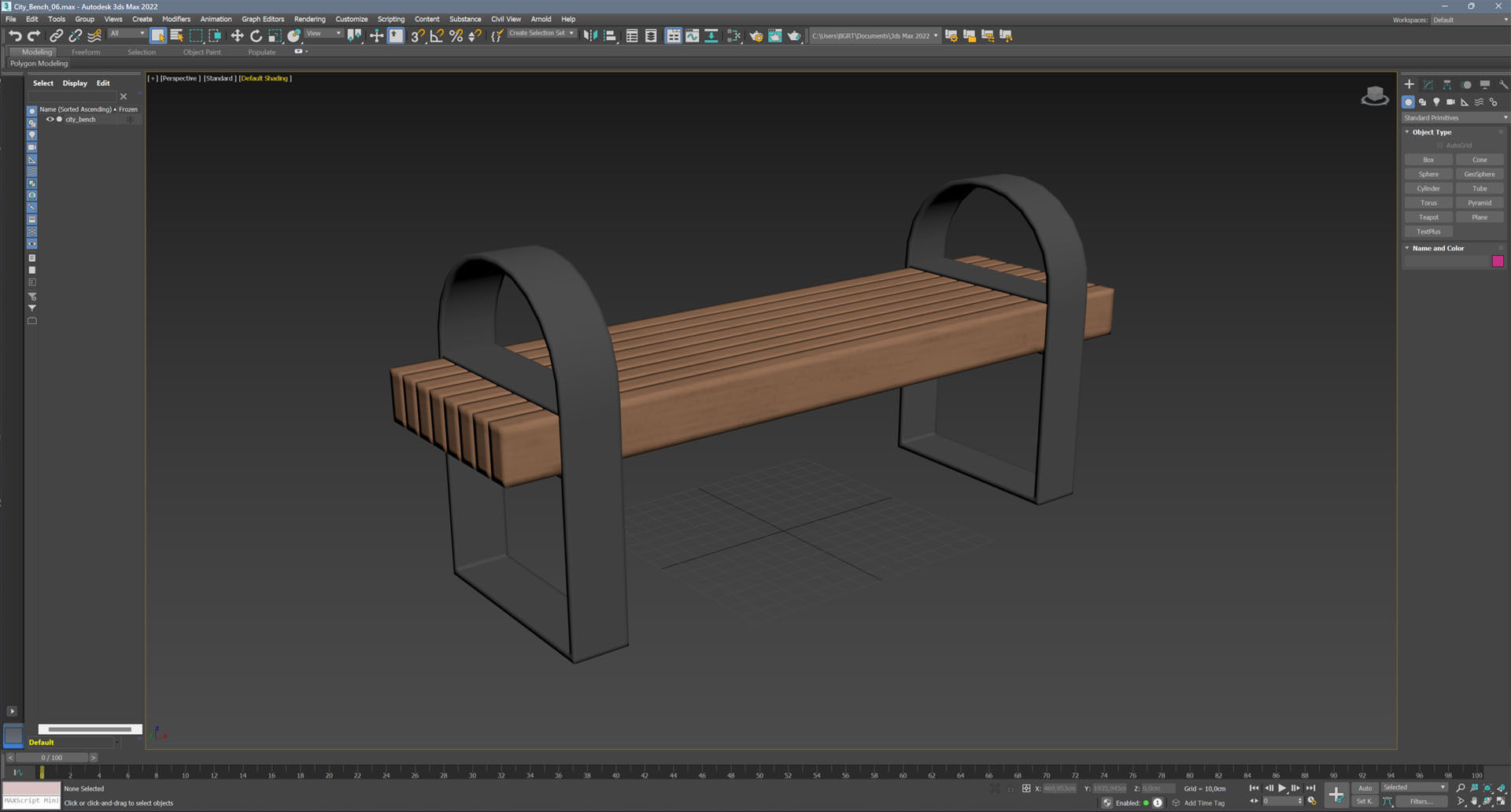
Task: Activate the Pan View hand icon
Action: tap(1474, 802)
